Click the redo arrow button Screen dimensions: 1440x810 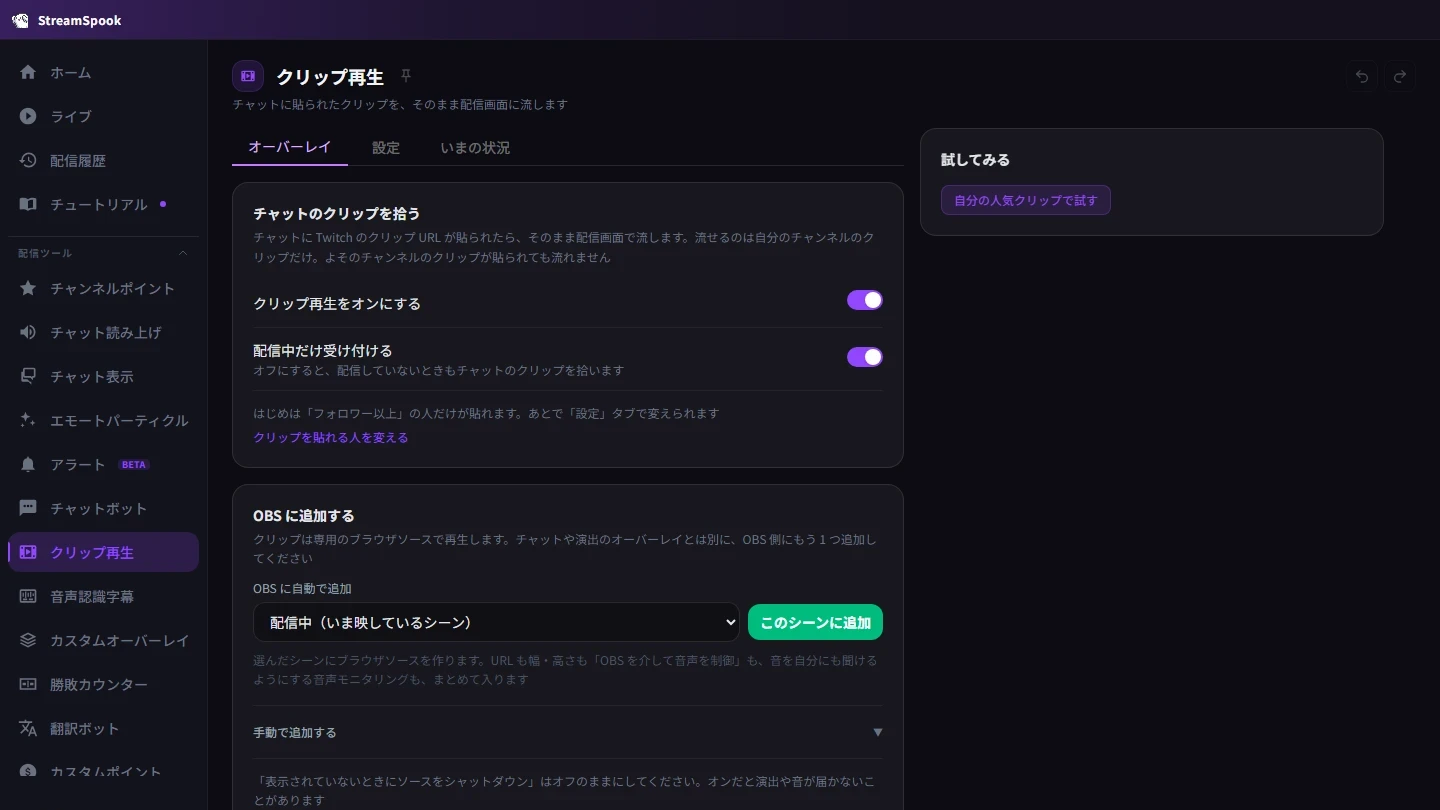pyautogui.click(x=1400, y=76)
